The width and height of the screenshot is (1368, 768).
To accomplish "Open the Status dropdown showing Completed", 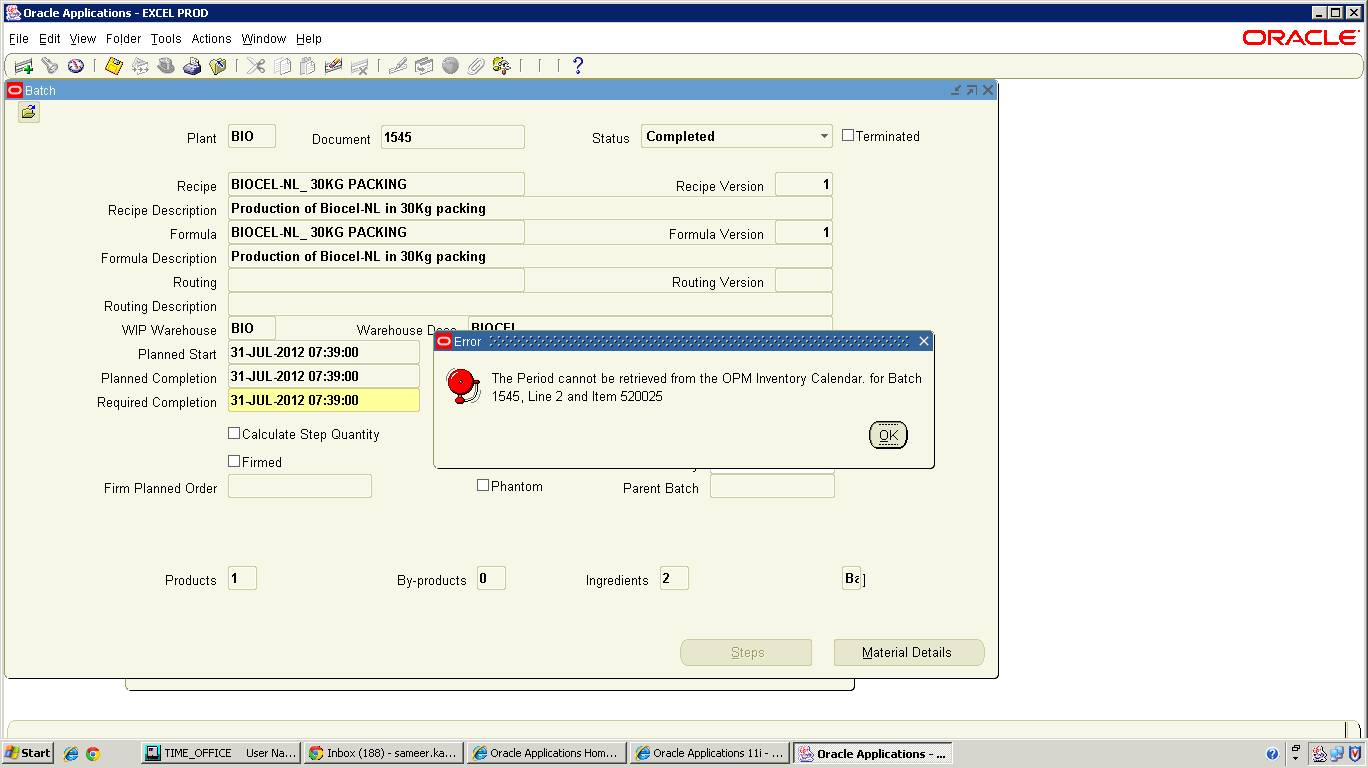I will pyautogui.click(x=737, y=137).
